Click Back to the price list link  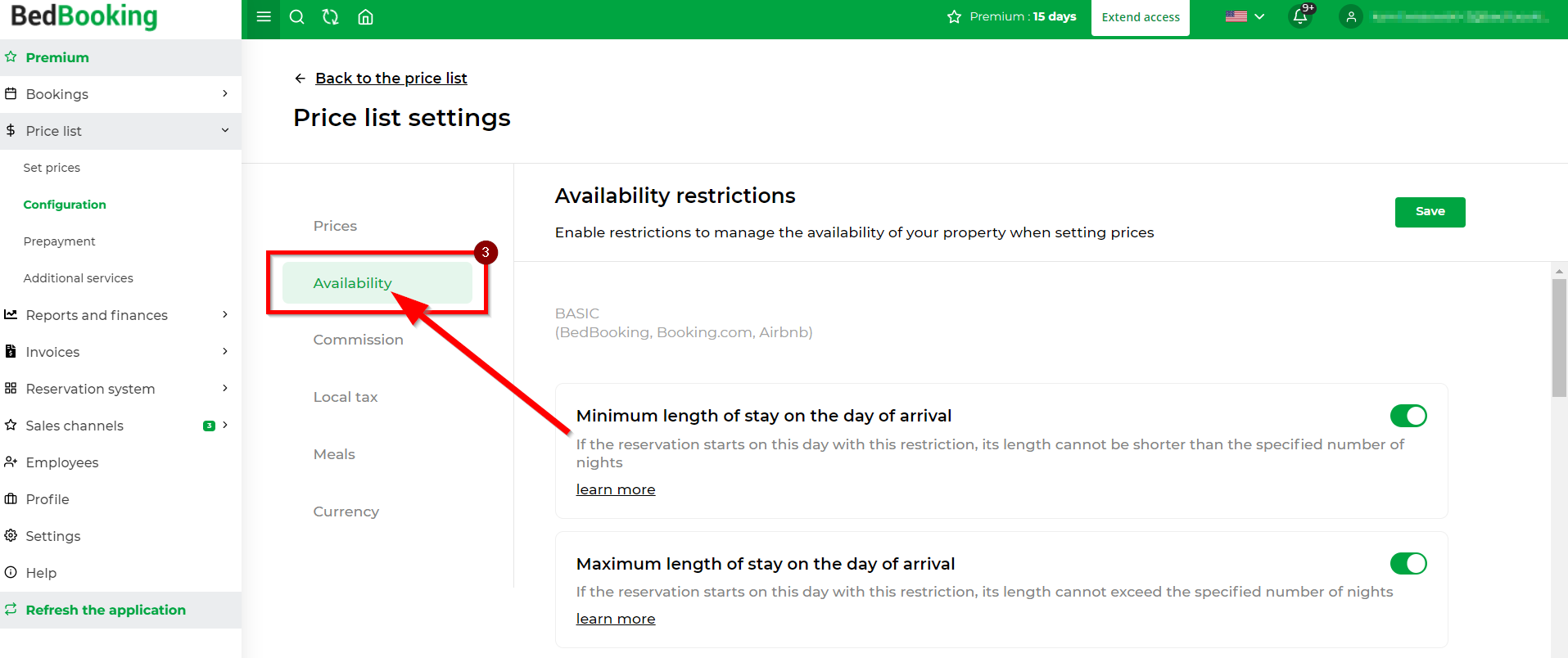(391, 79)
